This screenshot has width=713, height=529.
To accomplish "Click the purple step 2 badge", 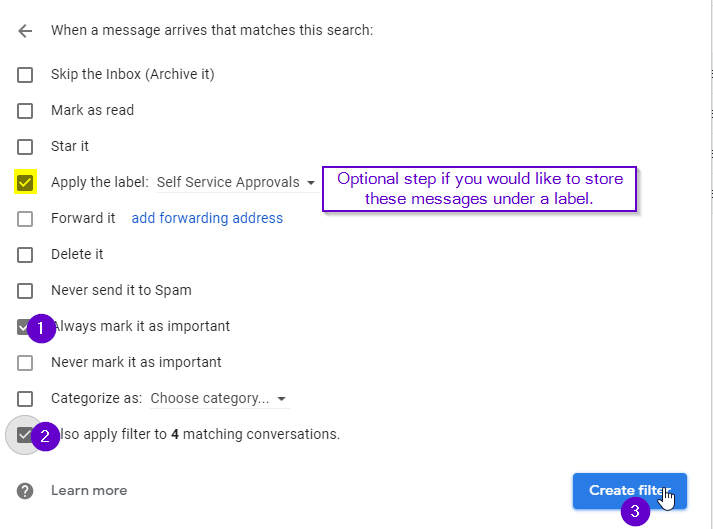I will 45,436.
